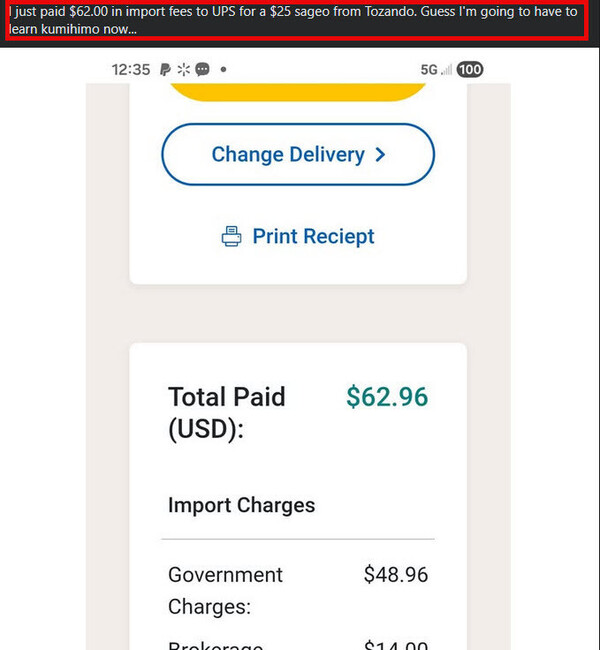Open the Print Reciept link
Screen dimensions: 600x650
(x=313, y=237)
